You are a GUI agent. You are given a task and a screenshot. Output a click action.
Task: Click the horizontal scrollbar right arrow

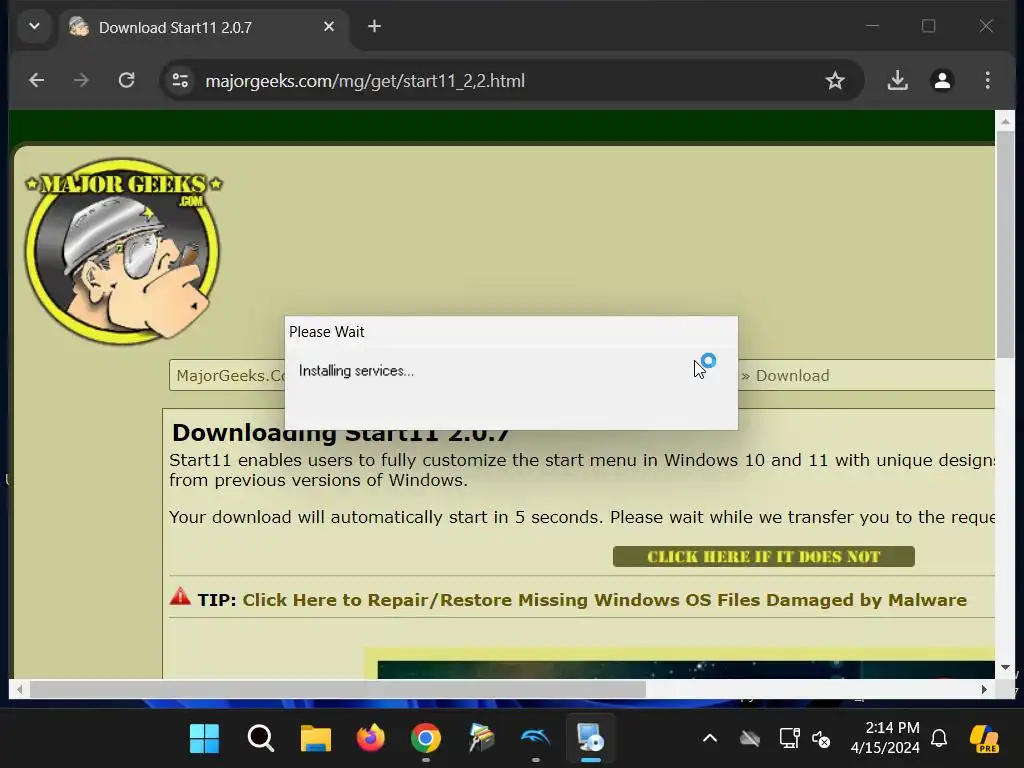pyautogui.click(x=984, y=689)
